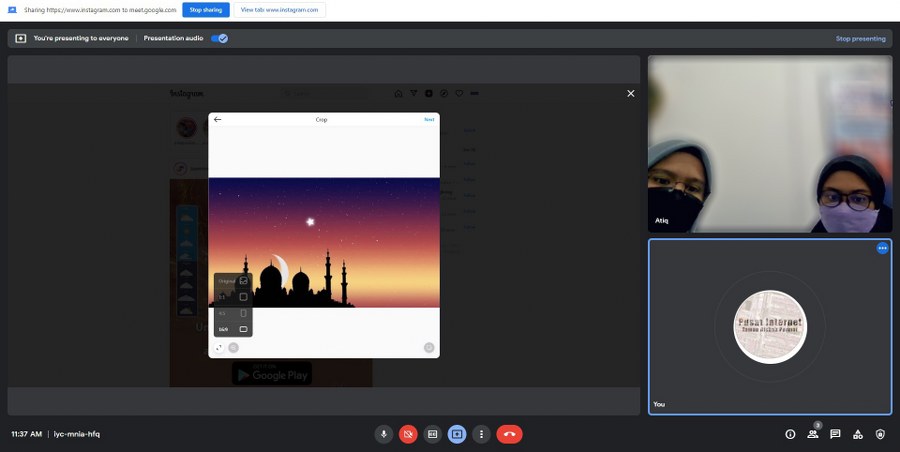This screenshot has height=452, width=900.
Task: Click Next in the Crop dialog
Action: (x=429, y=119)
